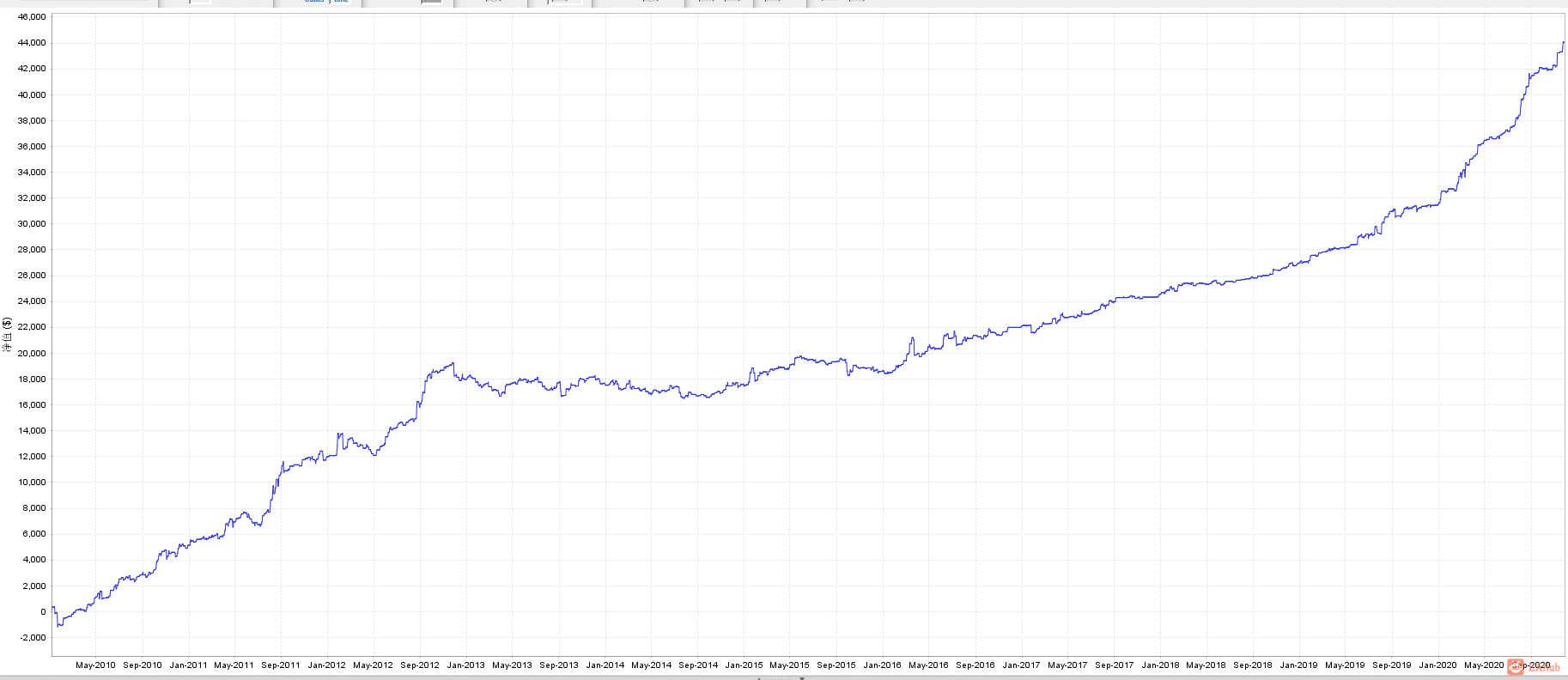Click the "May-2019" date axis label

tap(1345, 665)
